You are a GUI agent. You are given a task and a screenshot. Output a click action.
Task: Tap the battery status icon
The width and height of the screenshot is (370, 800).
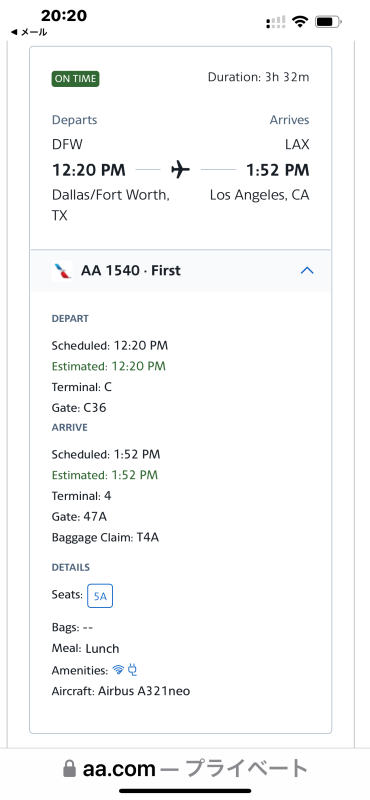(328, 22)
